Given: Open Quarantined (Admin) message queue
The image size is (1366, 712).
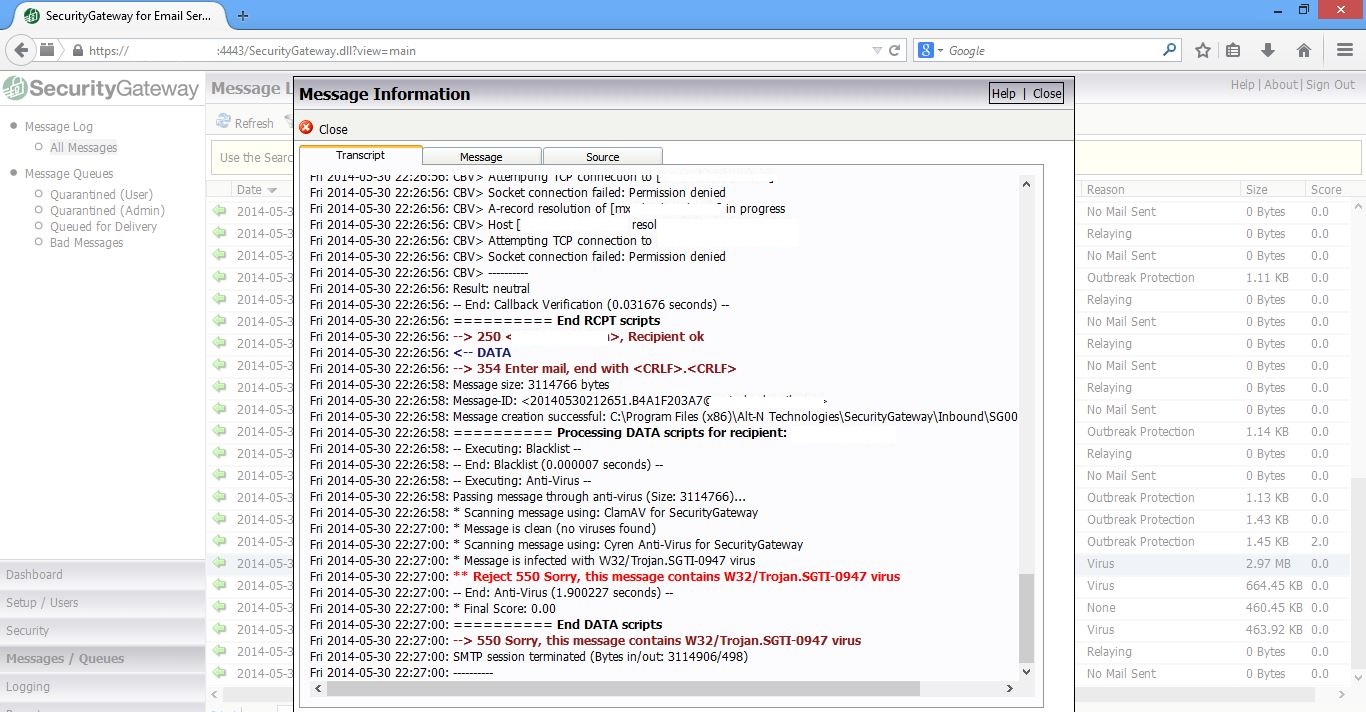Looking at the screenshot, I should coord(107,211).
